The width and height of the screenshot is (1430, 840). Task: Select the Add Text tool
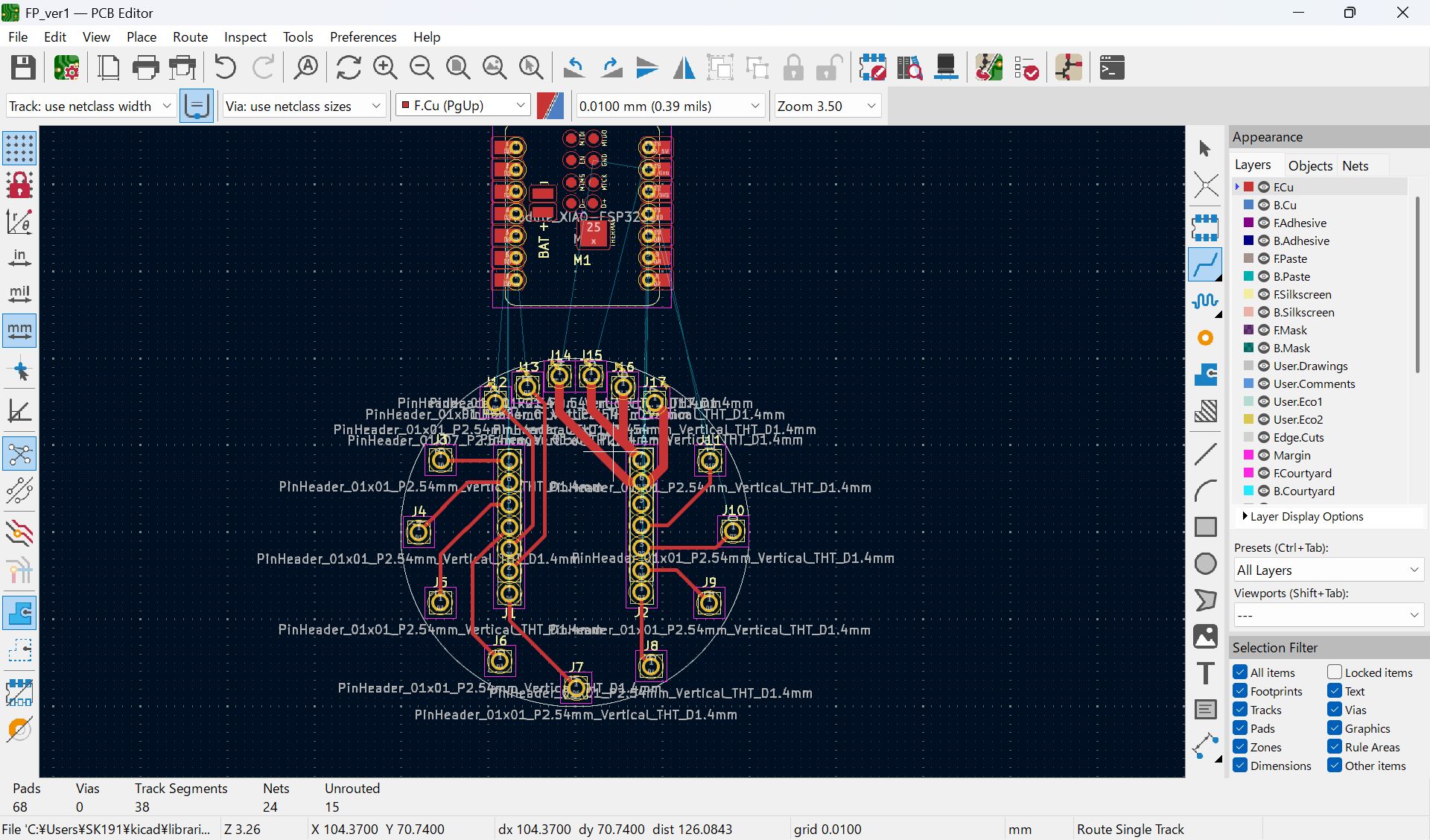[x=1205, y=673]
